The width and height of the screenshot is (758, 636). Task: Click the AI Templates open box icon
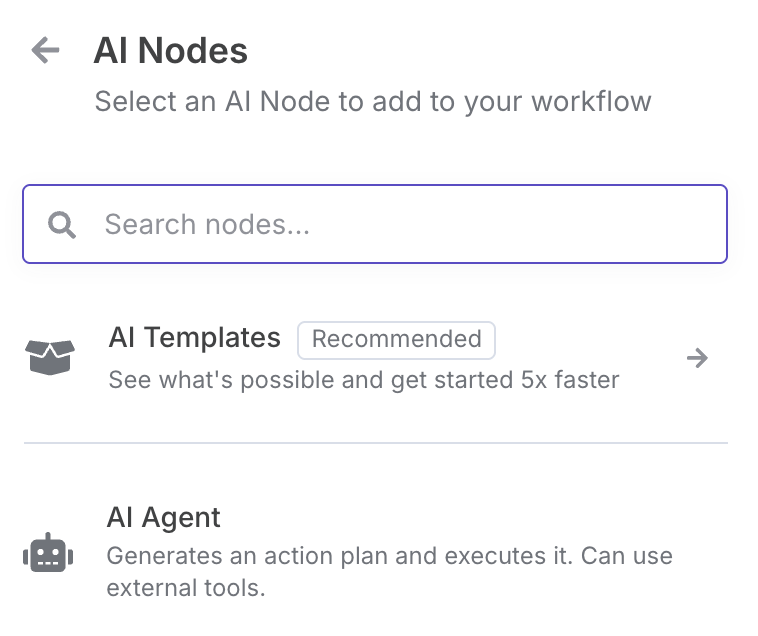pyautogui.click(x=50, y=357)
